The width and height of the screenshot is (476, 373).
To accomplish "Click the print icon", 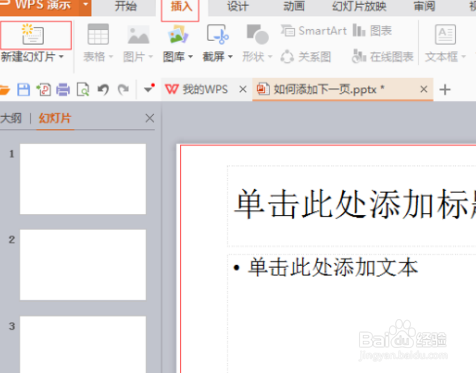I will coord(63,90).
